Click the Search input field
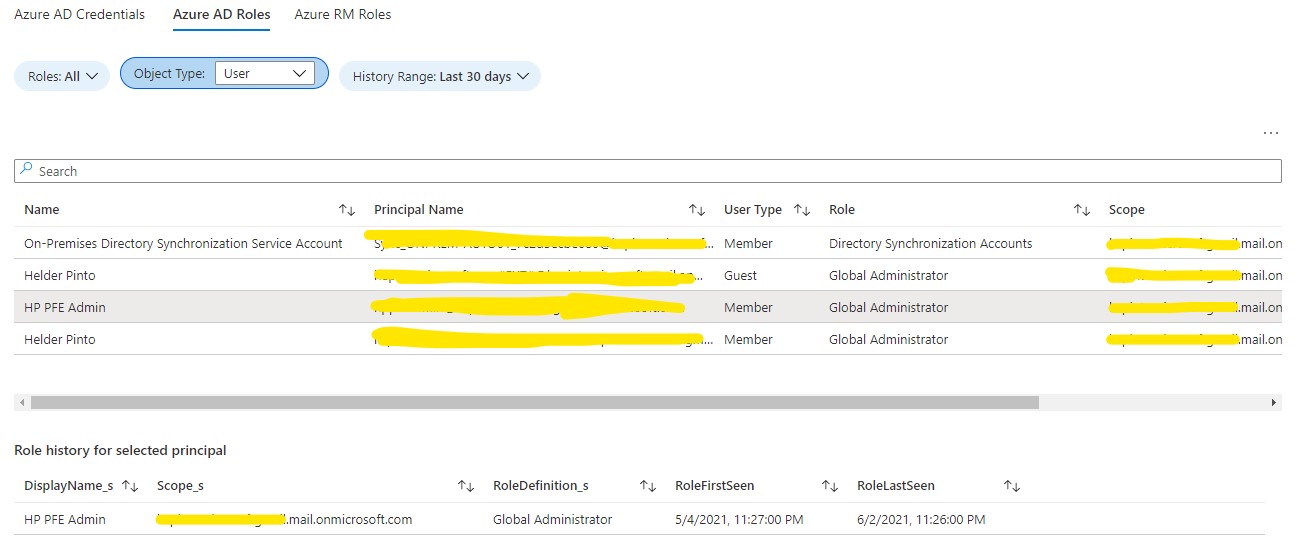 coord(648,171)
